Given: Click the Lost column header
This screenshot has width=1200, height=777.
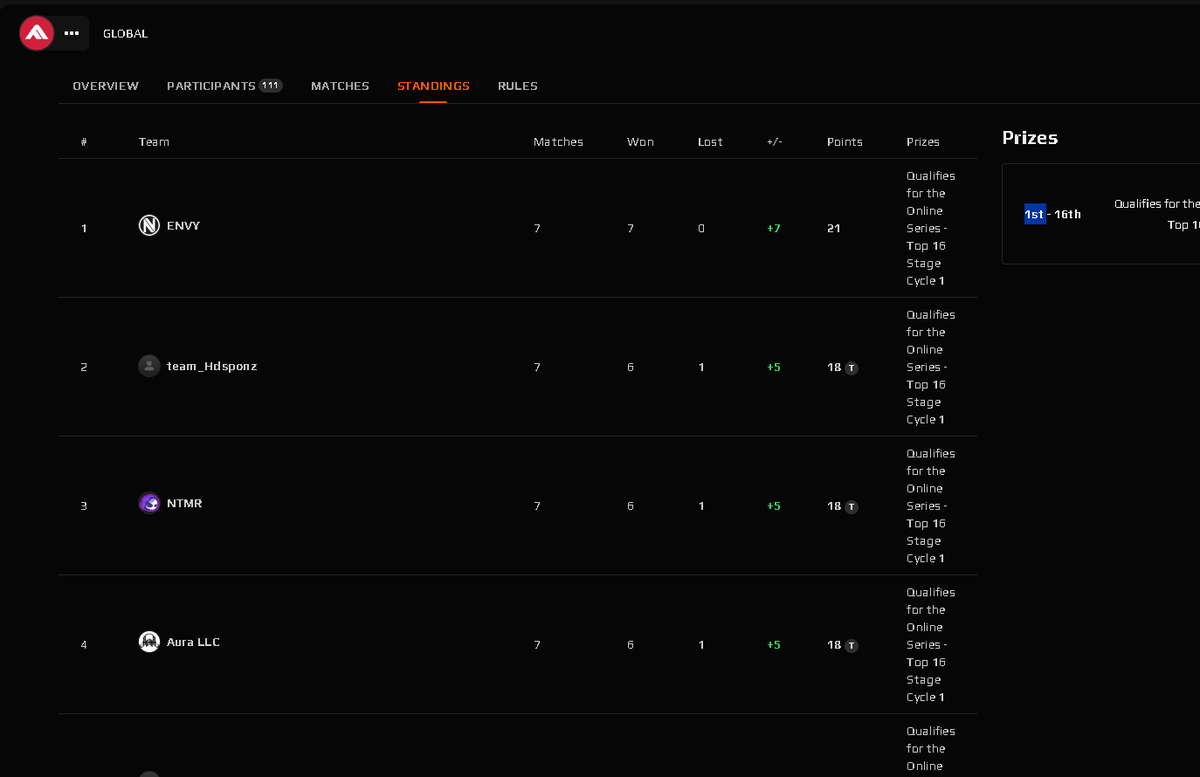Looking at the screenshot, I should coord(710,142).
